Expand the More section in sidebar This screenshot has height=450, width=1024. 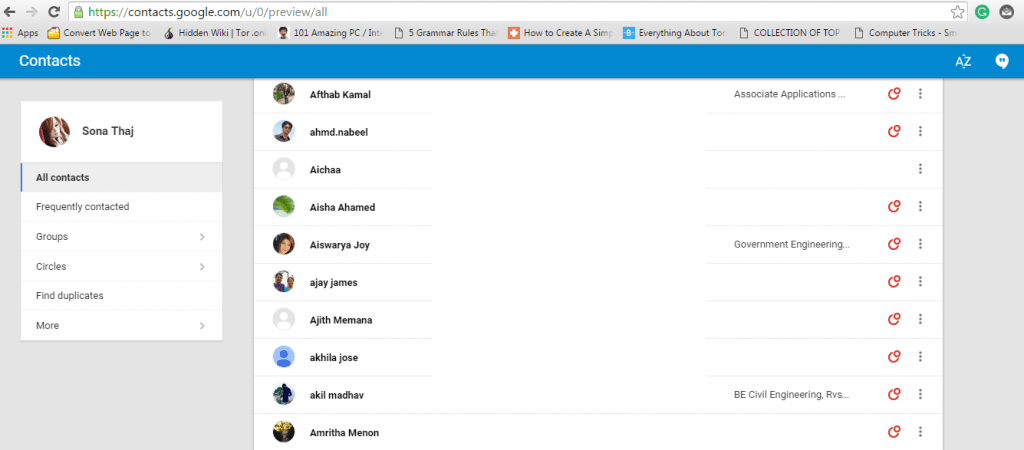(120, 326)
